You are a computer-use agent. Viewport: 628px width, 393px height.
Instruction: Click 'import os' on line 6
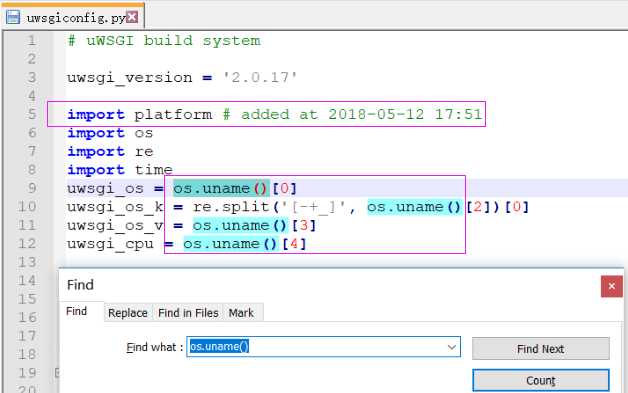point(110,133)
